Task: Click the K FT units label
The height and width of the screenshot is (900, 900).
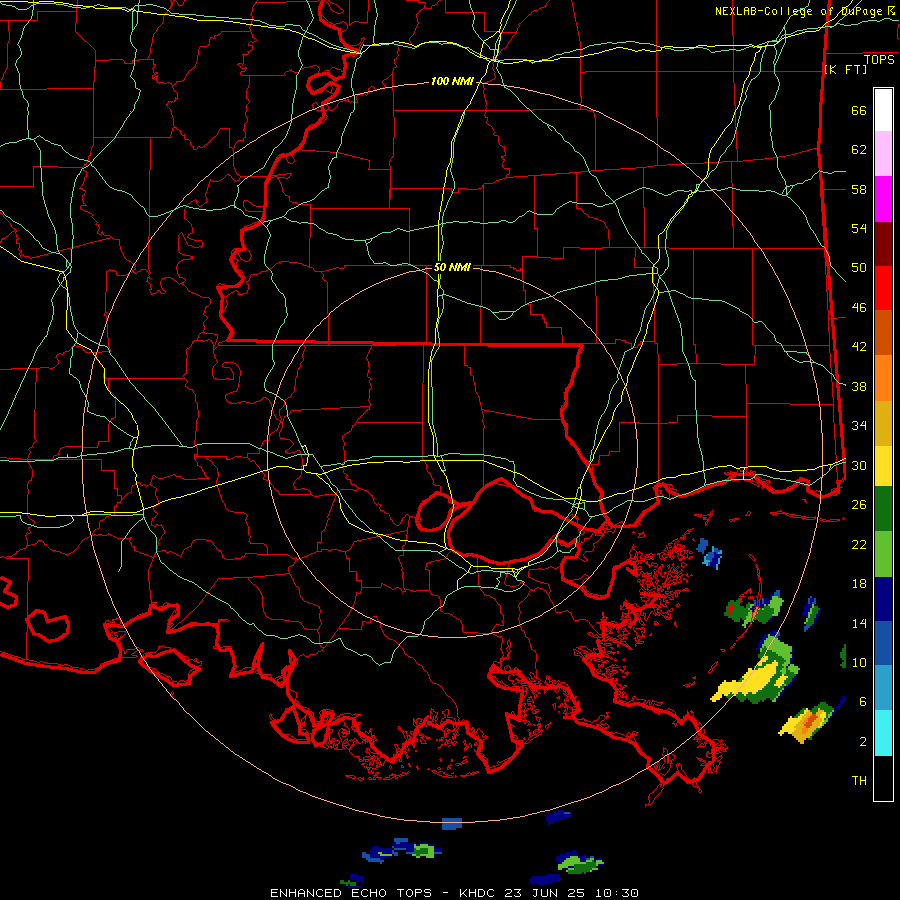Action: coord(846,70)
